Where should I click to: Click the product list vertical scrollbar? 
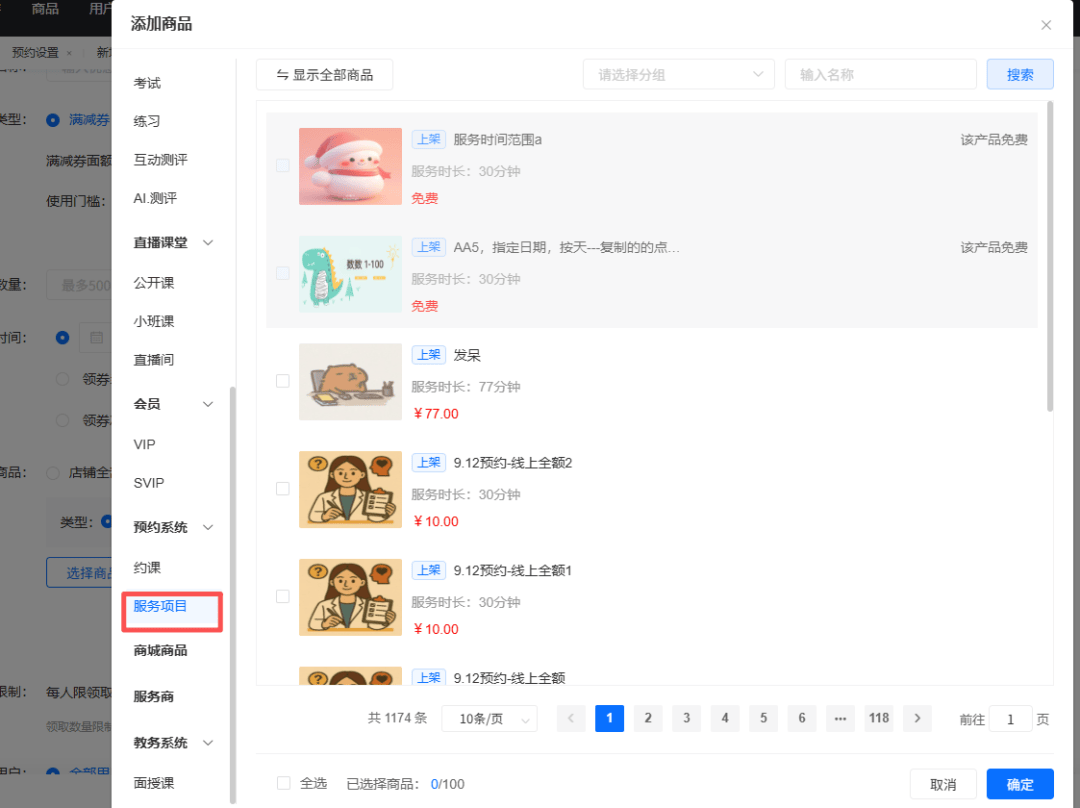tap(1049, 255)
